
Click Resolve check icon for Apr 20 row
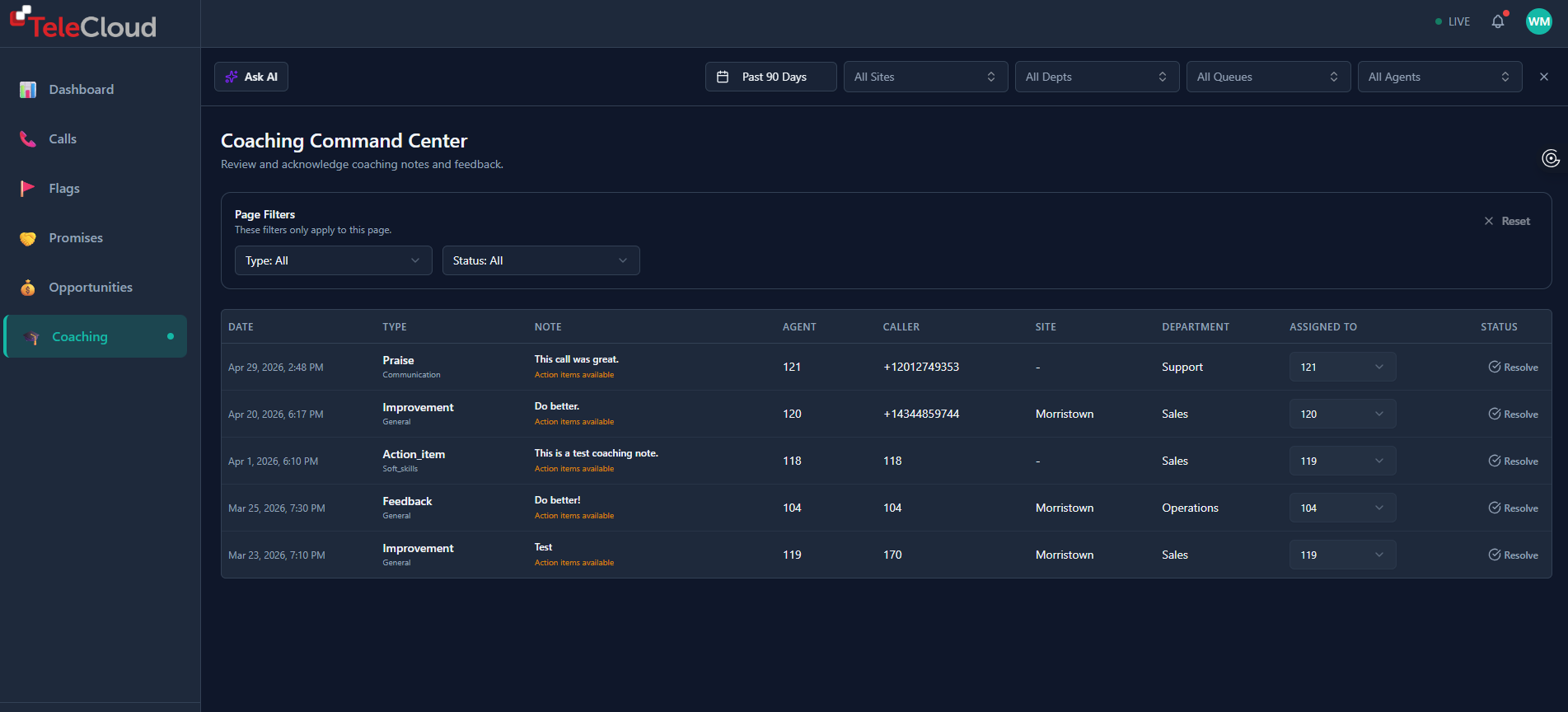pyautogui.click(x=1494, y=414)
